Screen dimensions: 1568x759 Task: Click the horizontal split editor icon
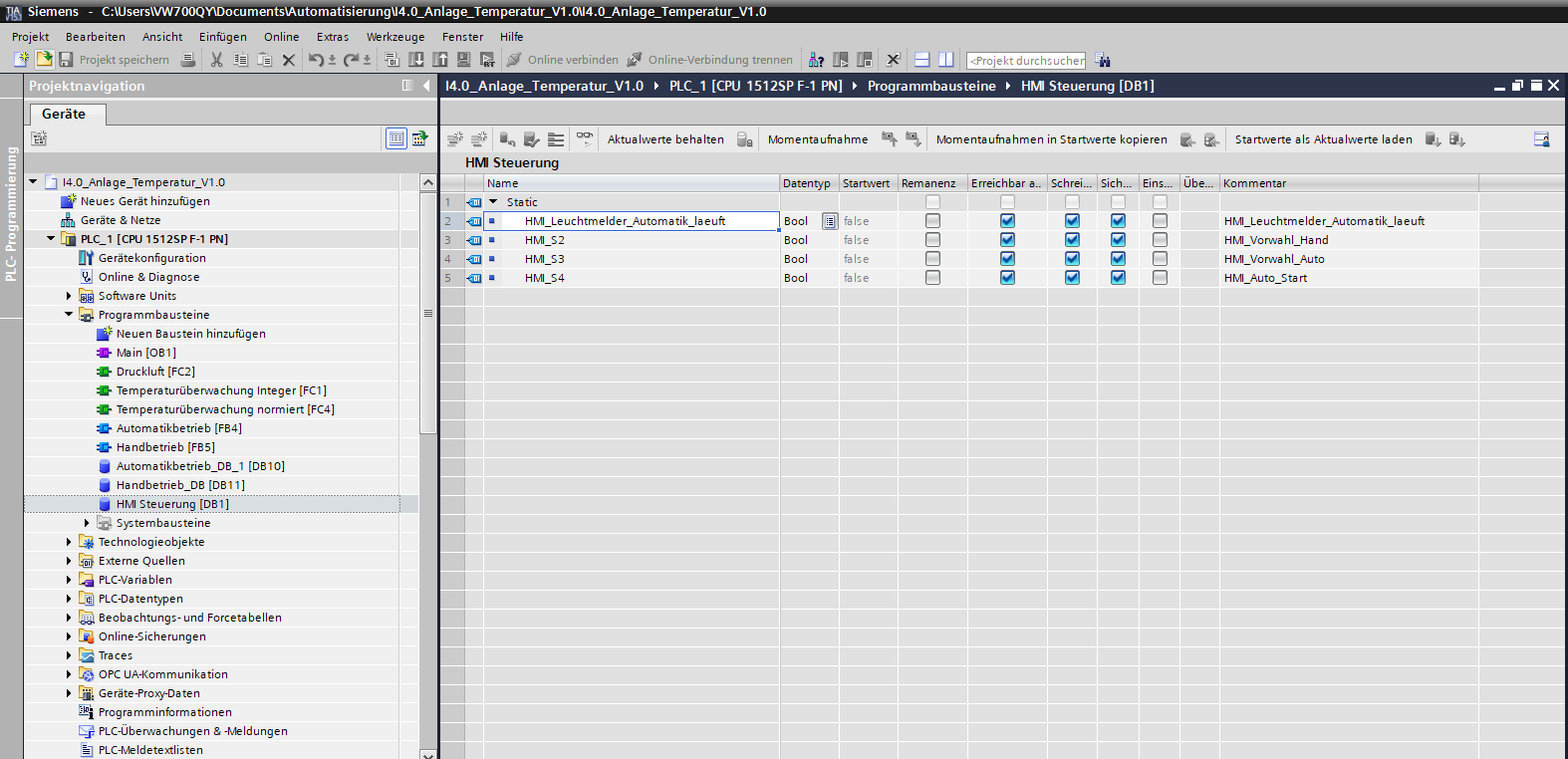(x=922, y=60)
